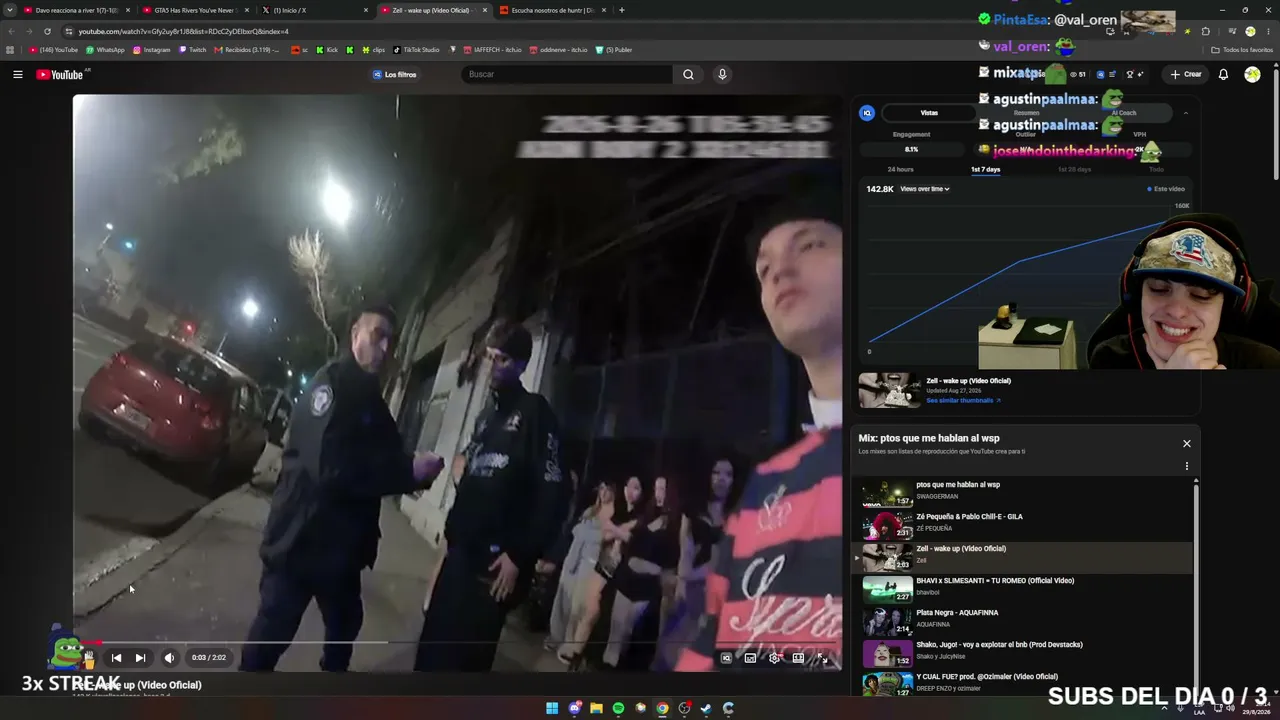The width and height of the screenshot is (1280, 720).
Task: Click the 'Los filtros' button
Action: tap(395, 74)
